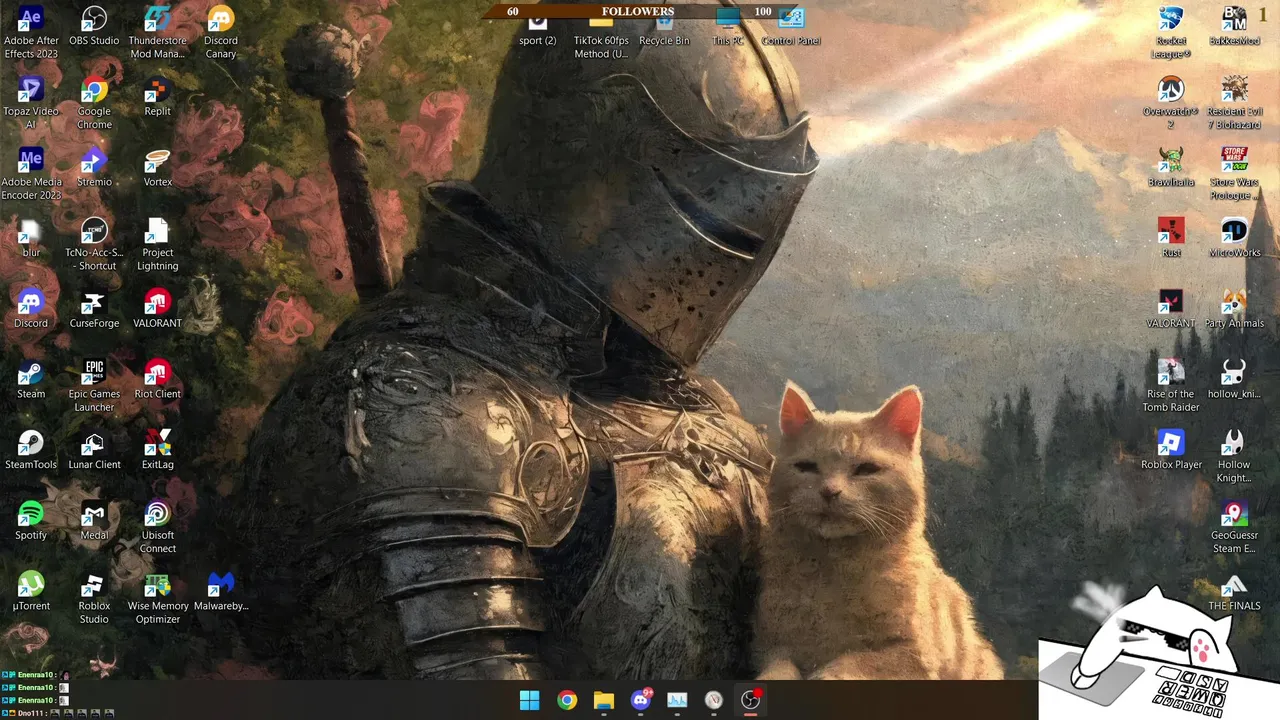
Task: Select the Vortex mod manager icon
Action: (x=157, y=167)
